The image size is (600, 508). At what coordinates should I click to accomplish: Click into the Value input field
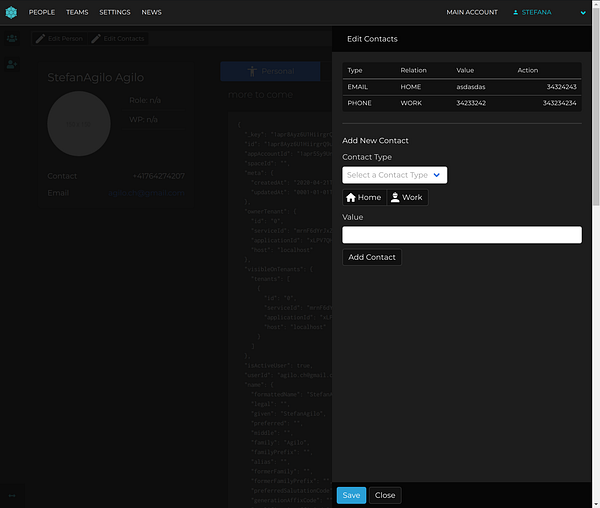coord(461,235)
